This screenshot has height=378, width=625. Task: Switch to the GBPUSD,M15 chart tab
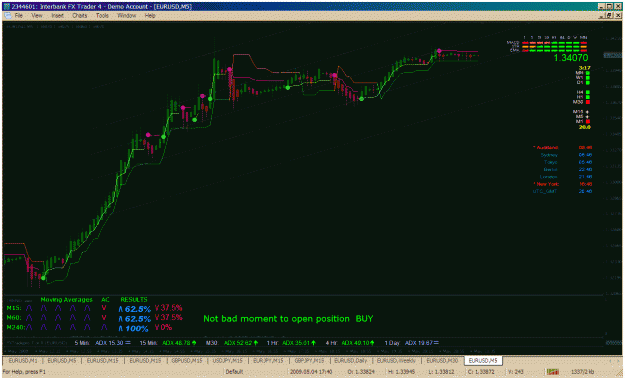tap(187, 360)
